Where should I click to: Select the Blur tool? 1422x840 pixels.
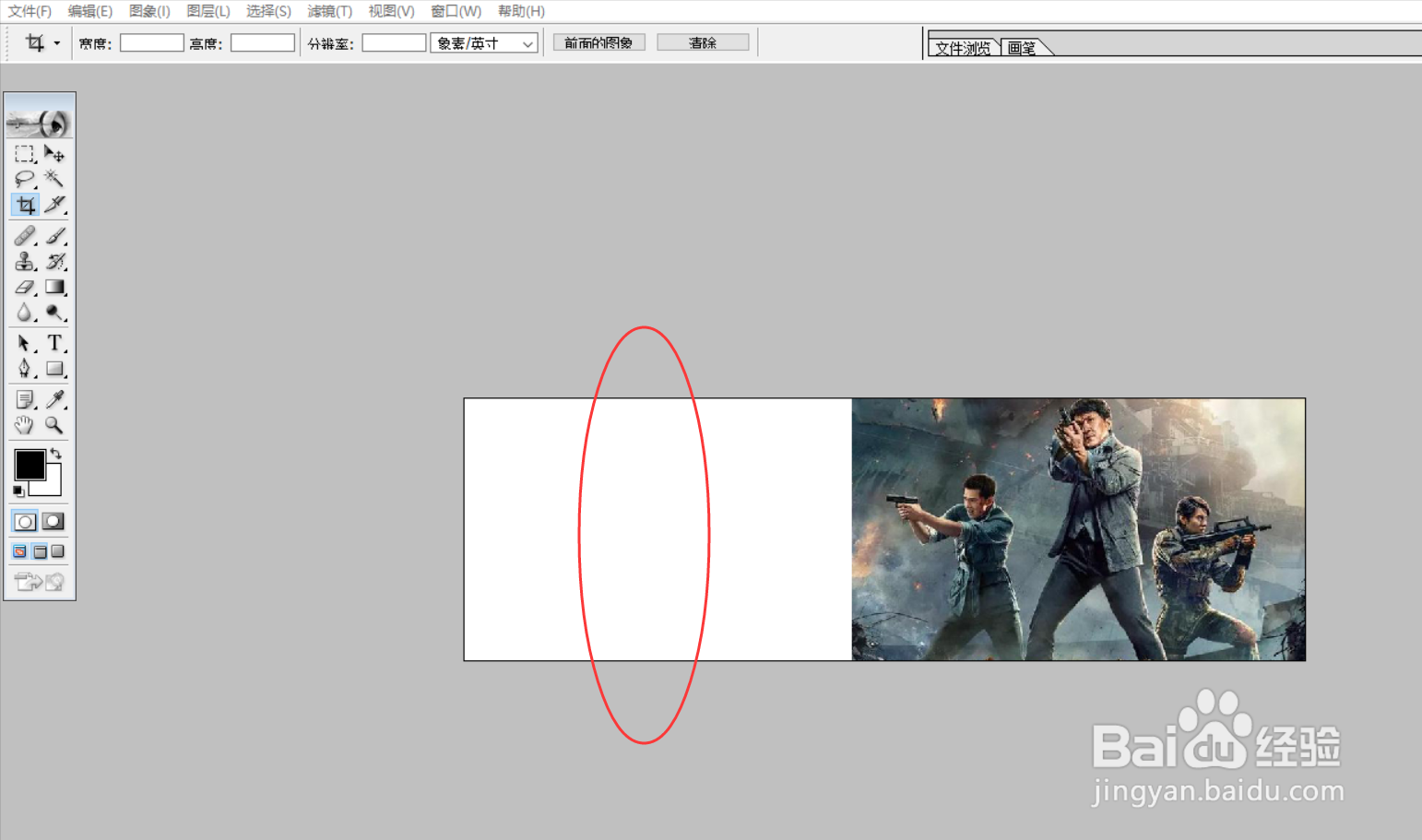coord(25,313)
